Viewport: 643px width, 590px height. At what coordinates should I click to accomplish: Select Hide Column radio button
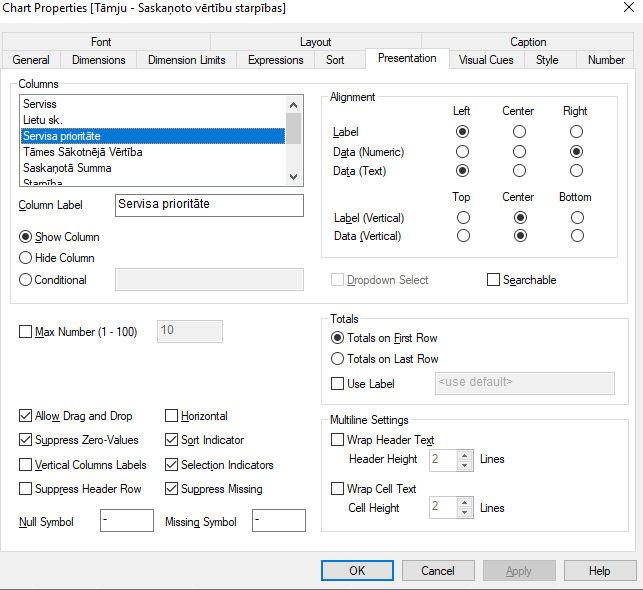point(26,258)
